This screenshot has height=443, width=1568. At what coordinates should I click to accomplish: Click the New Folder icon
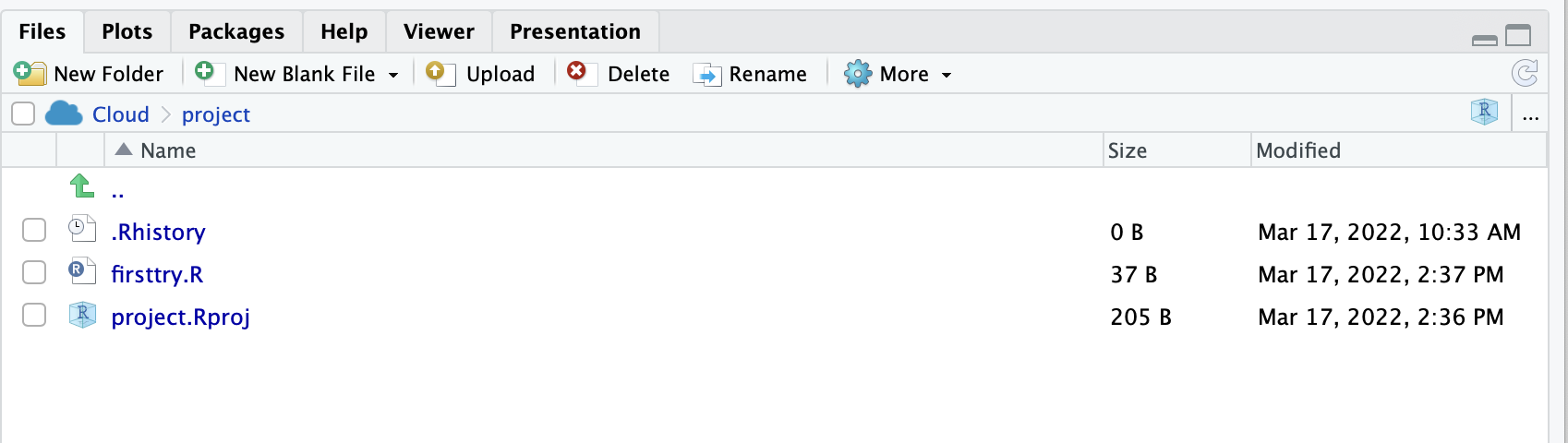(30, 74)
